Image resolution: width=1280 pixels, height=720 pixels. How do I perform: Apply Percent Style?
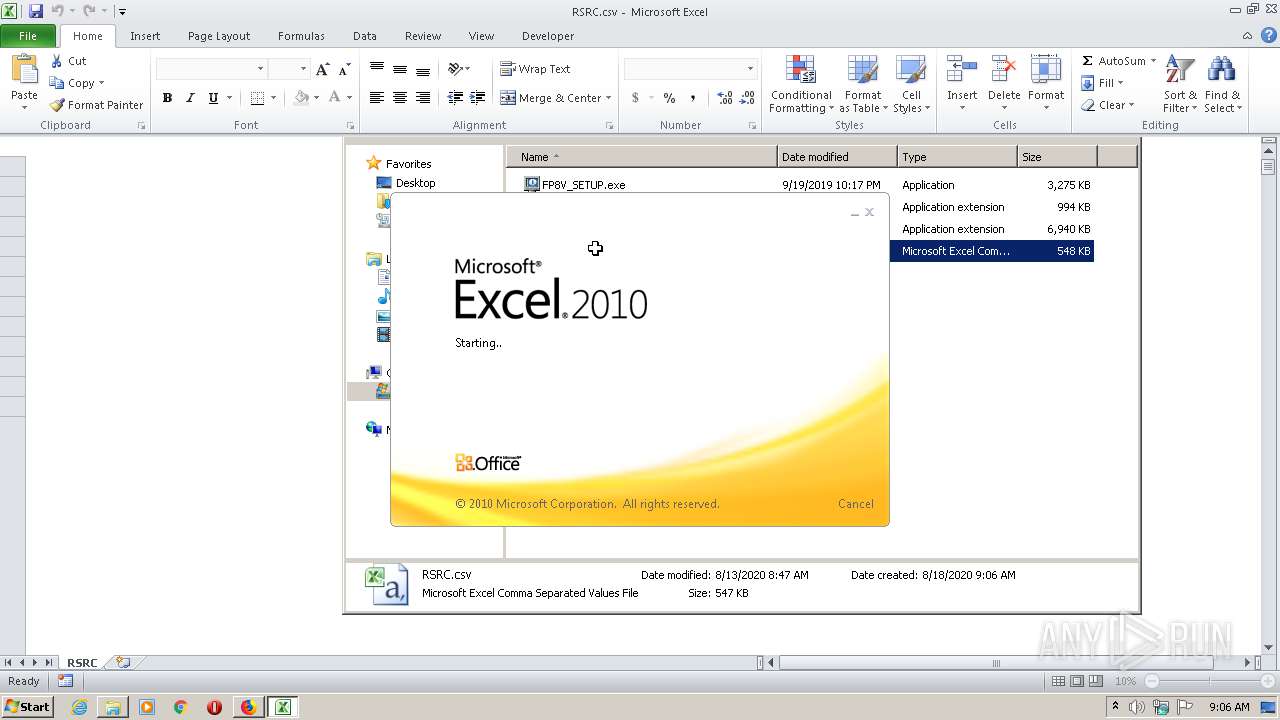[x=669, y=98]
